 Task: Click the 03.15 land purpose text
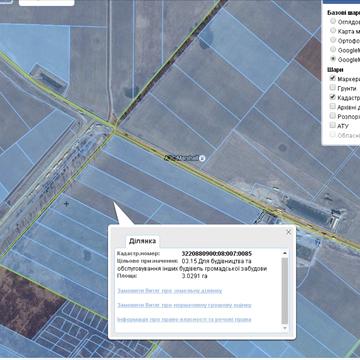192,265
